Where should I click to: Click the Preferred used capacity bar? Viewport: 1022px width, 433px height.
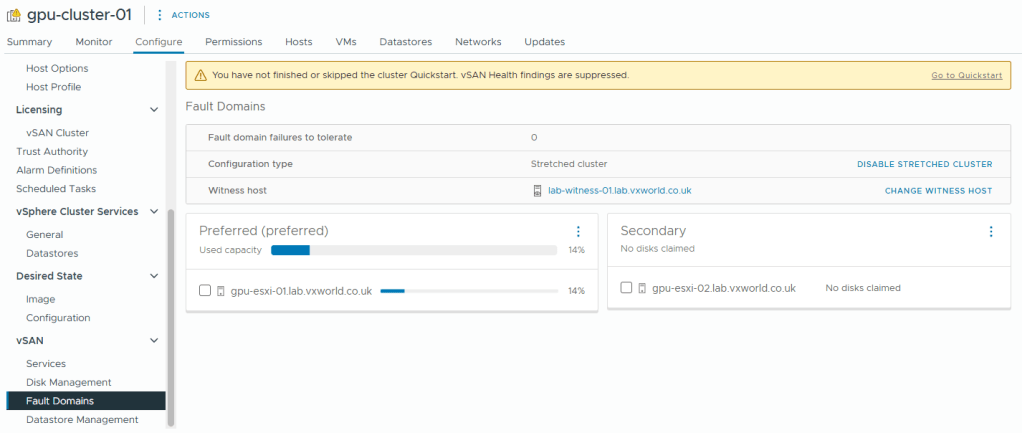point(414,250)
